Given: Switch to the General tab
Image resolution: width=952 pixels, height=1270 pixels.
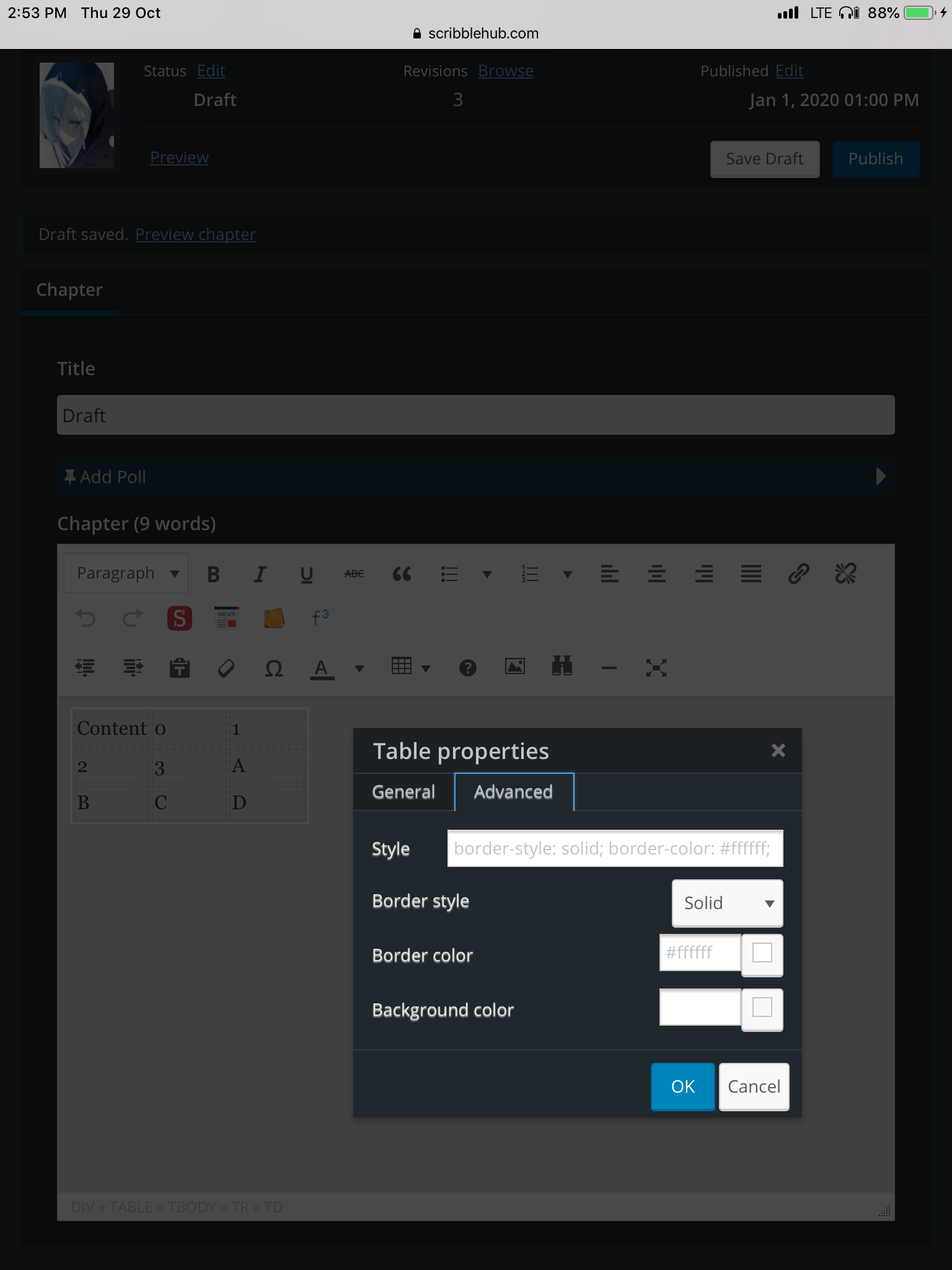Looking at the screenshot, I should coord(403,792).
